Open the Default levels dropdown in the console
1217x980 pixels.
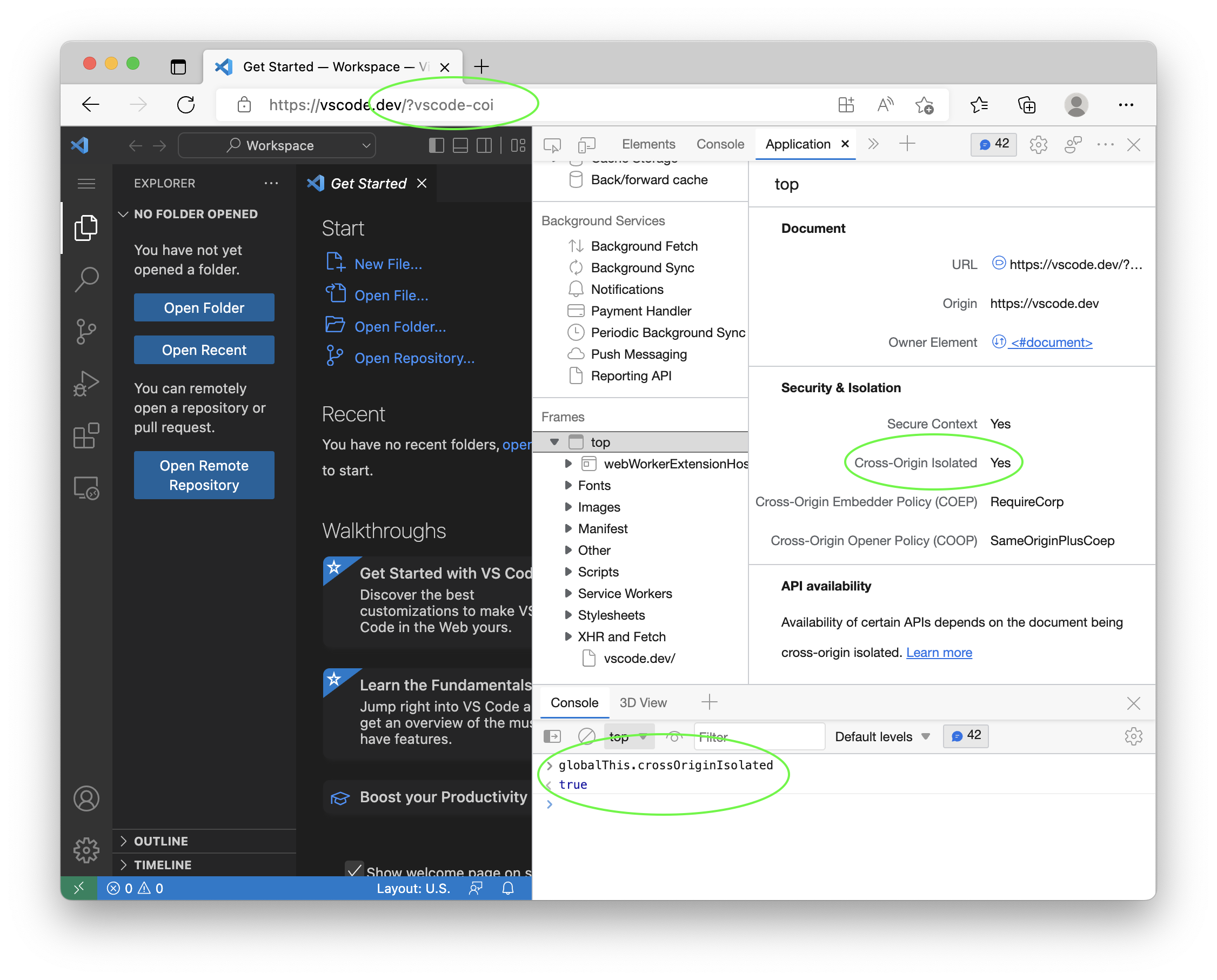coord(879,736)
